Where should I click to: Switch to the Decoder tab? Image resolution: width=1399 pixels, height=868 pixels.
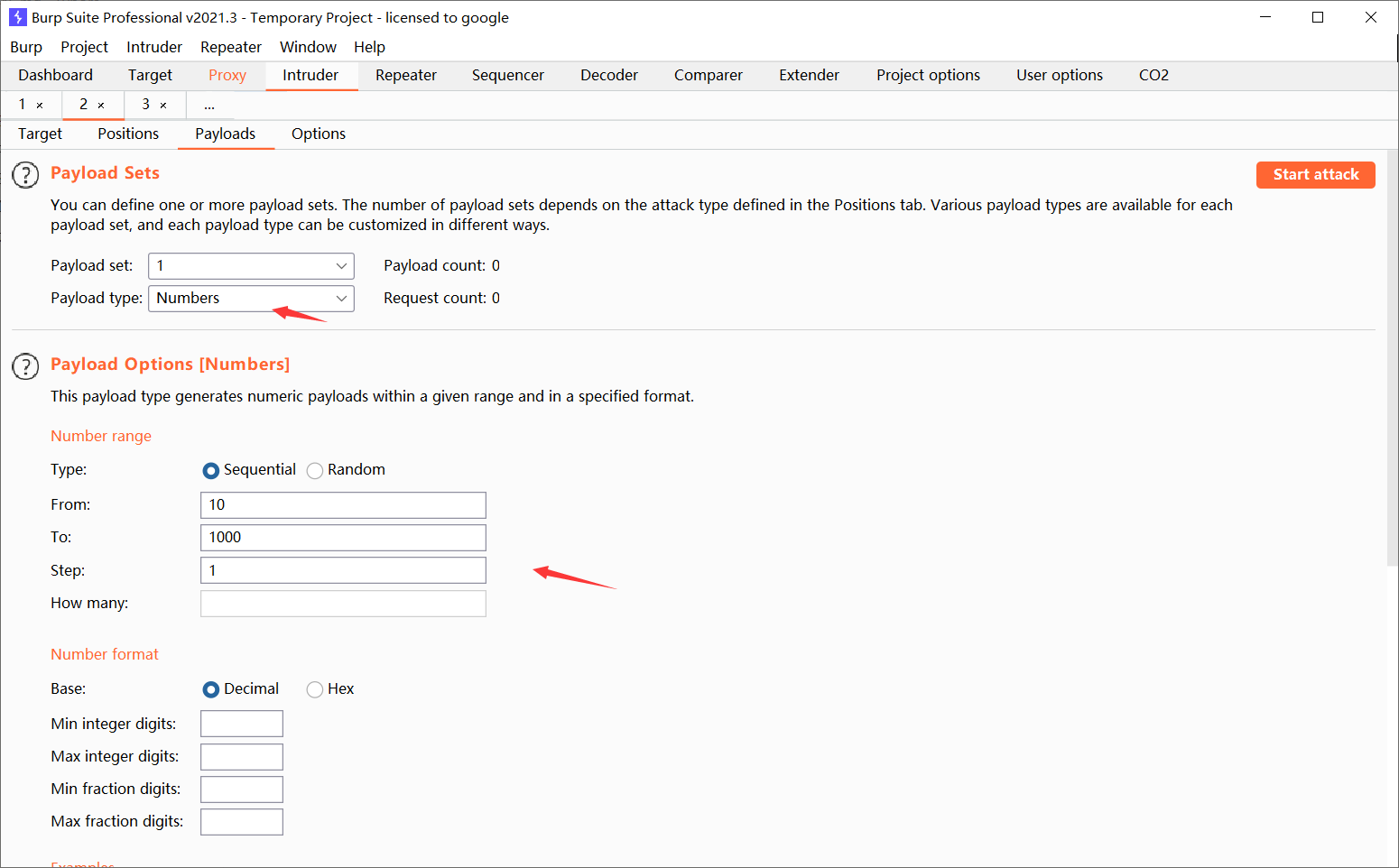pos(609,75)
